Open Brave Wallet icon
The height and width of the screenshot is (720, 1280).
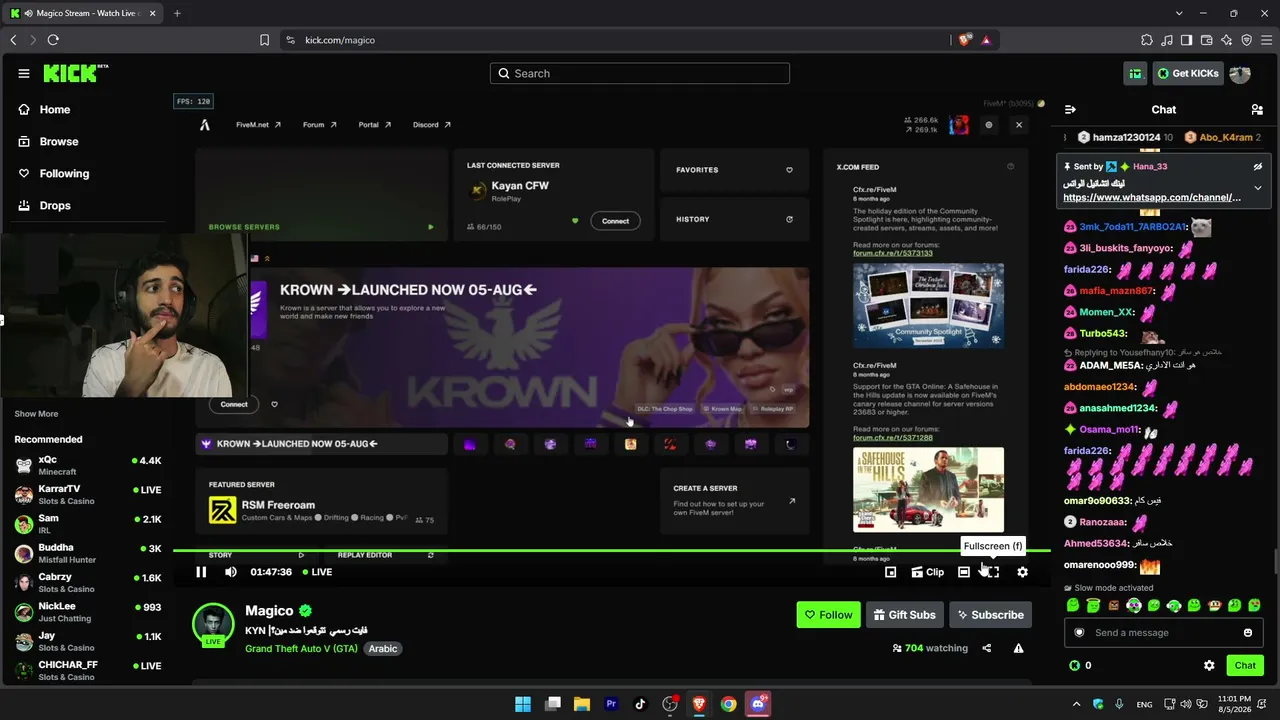point(1206,40)
